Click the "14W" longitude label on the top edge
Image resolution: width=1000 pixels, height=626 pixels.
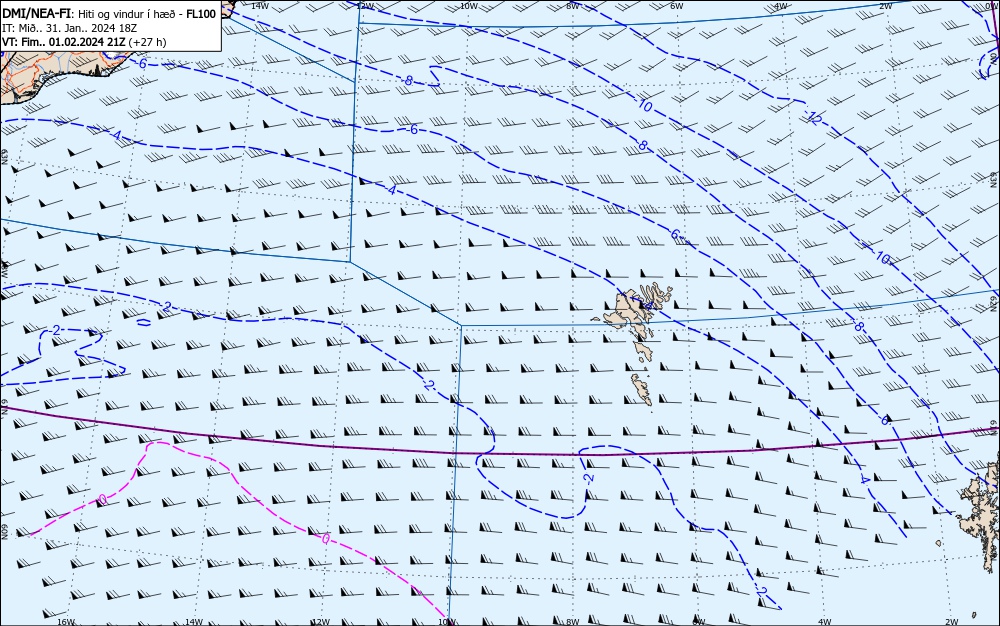click(259, 5)
